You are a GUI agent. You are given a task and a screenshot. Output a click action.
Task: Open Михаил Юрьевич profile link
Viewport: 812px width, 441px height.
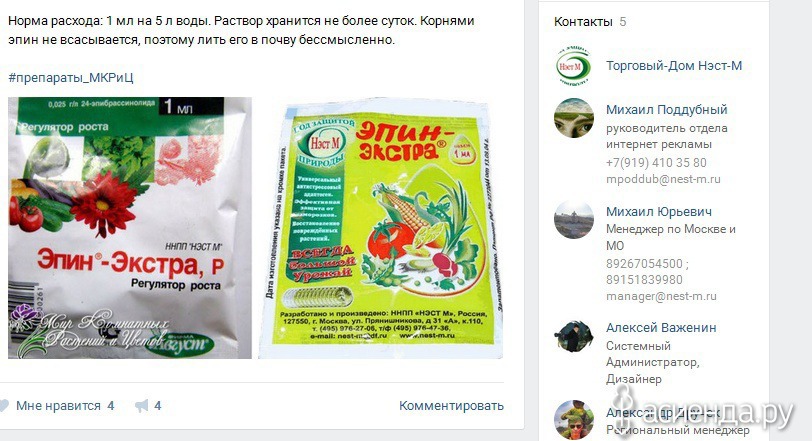tap(659, 212)
